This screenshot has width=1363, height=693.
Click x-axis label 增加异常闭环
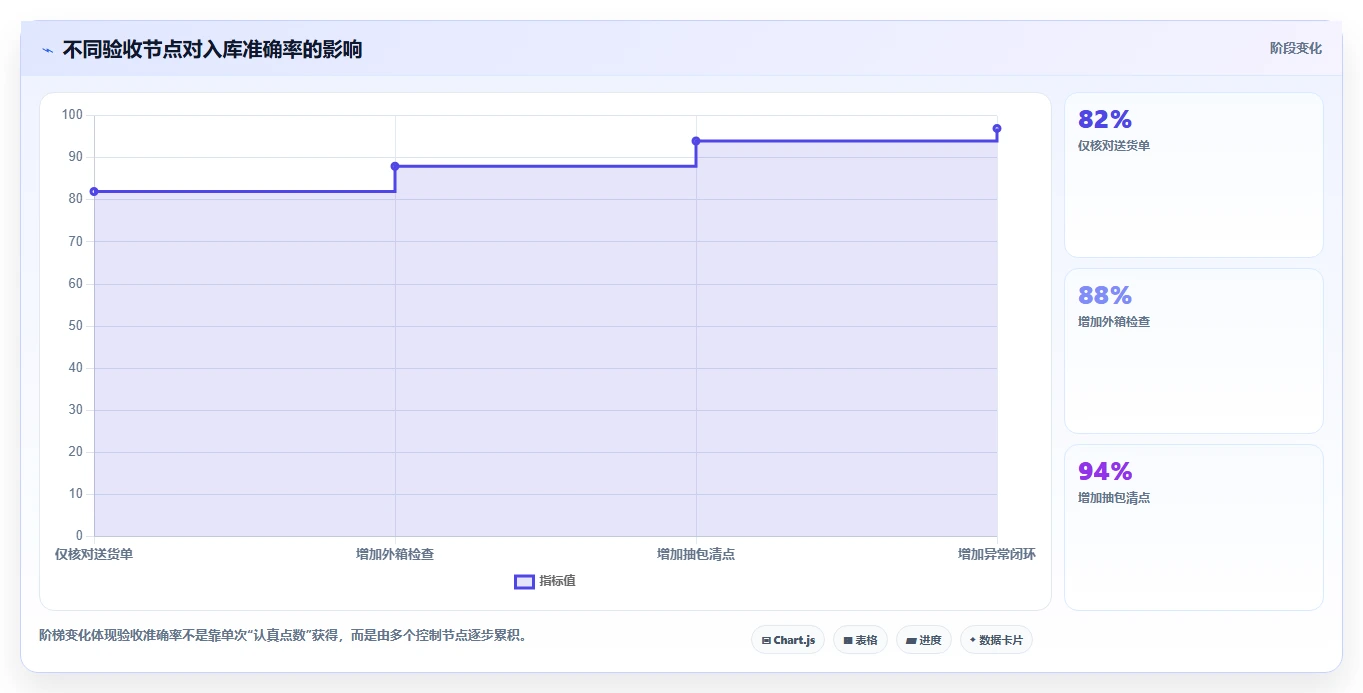[997, 554]
